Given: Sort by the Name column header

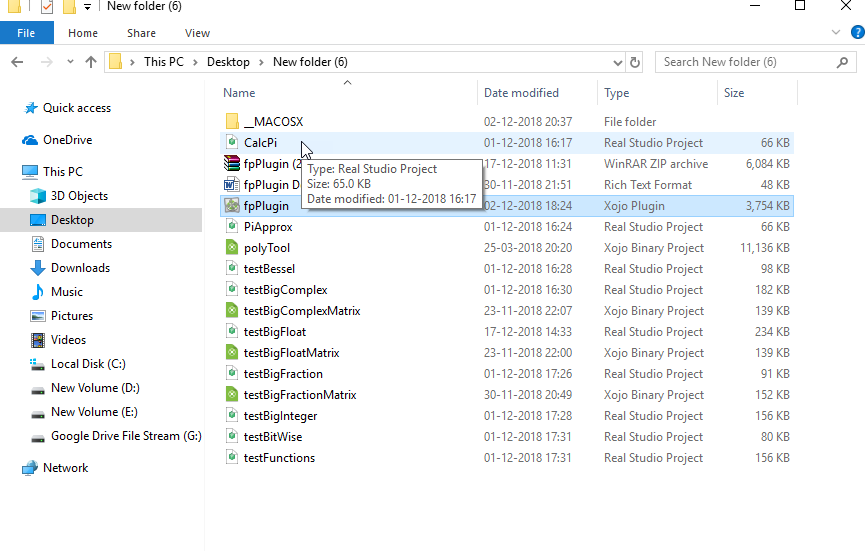Looking at the screenshot, I should pyautogui.click(x=239, y=93).
